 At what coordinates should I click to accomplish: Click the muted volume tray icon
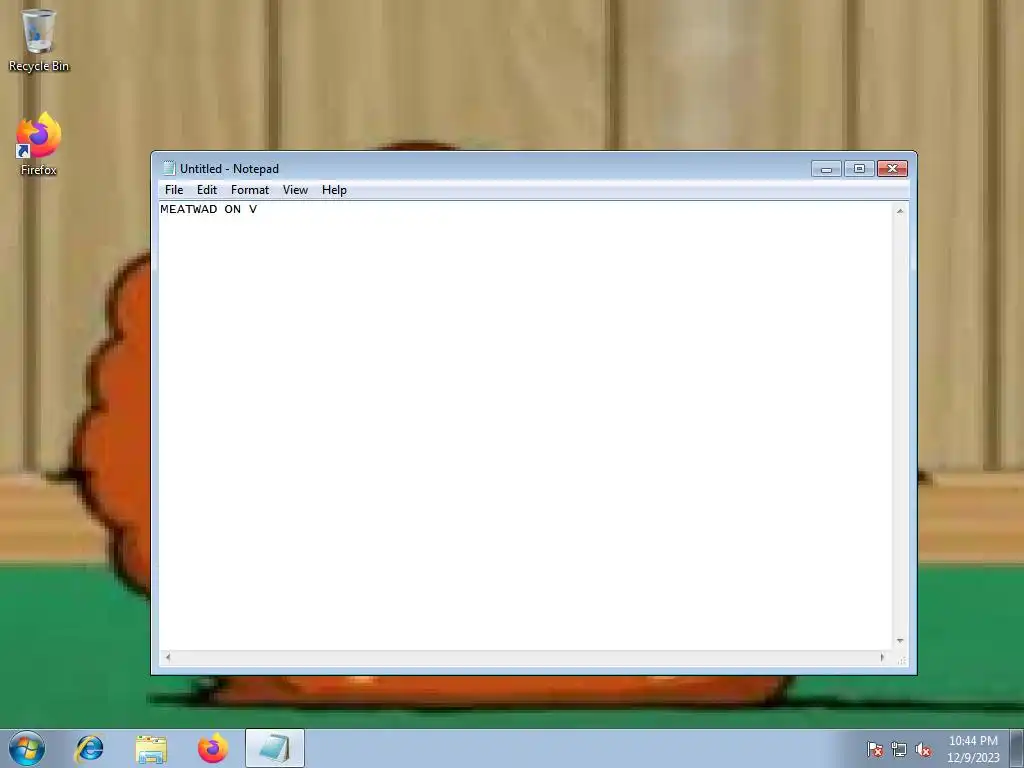click(923, 750)
